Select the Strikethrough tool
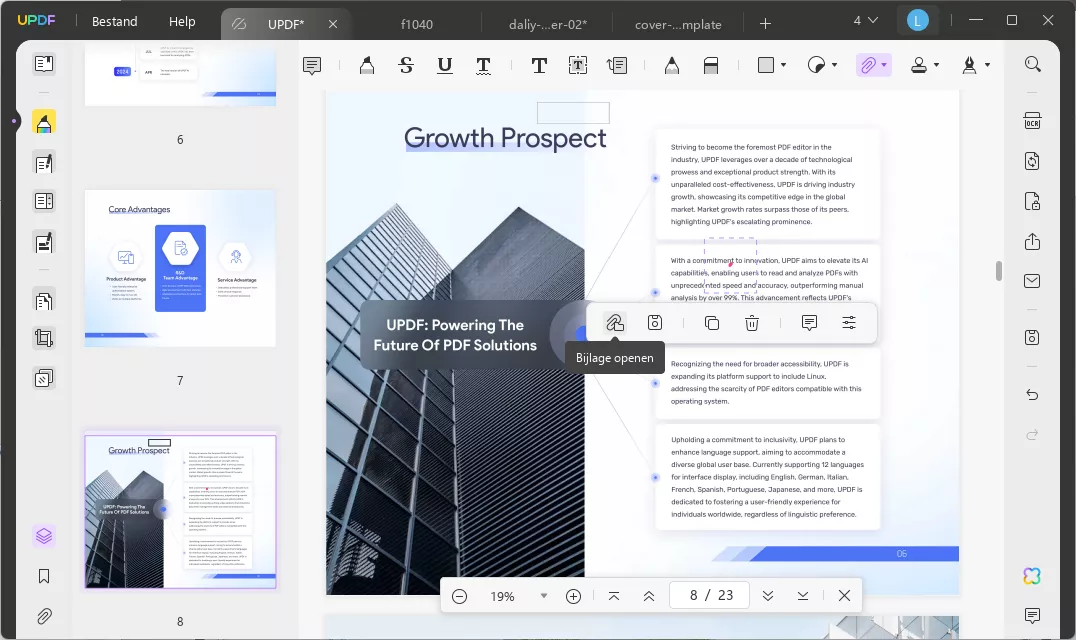Viewport: 1076px width, 640px height. coord(406,65)
